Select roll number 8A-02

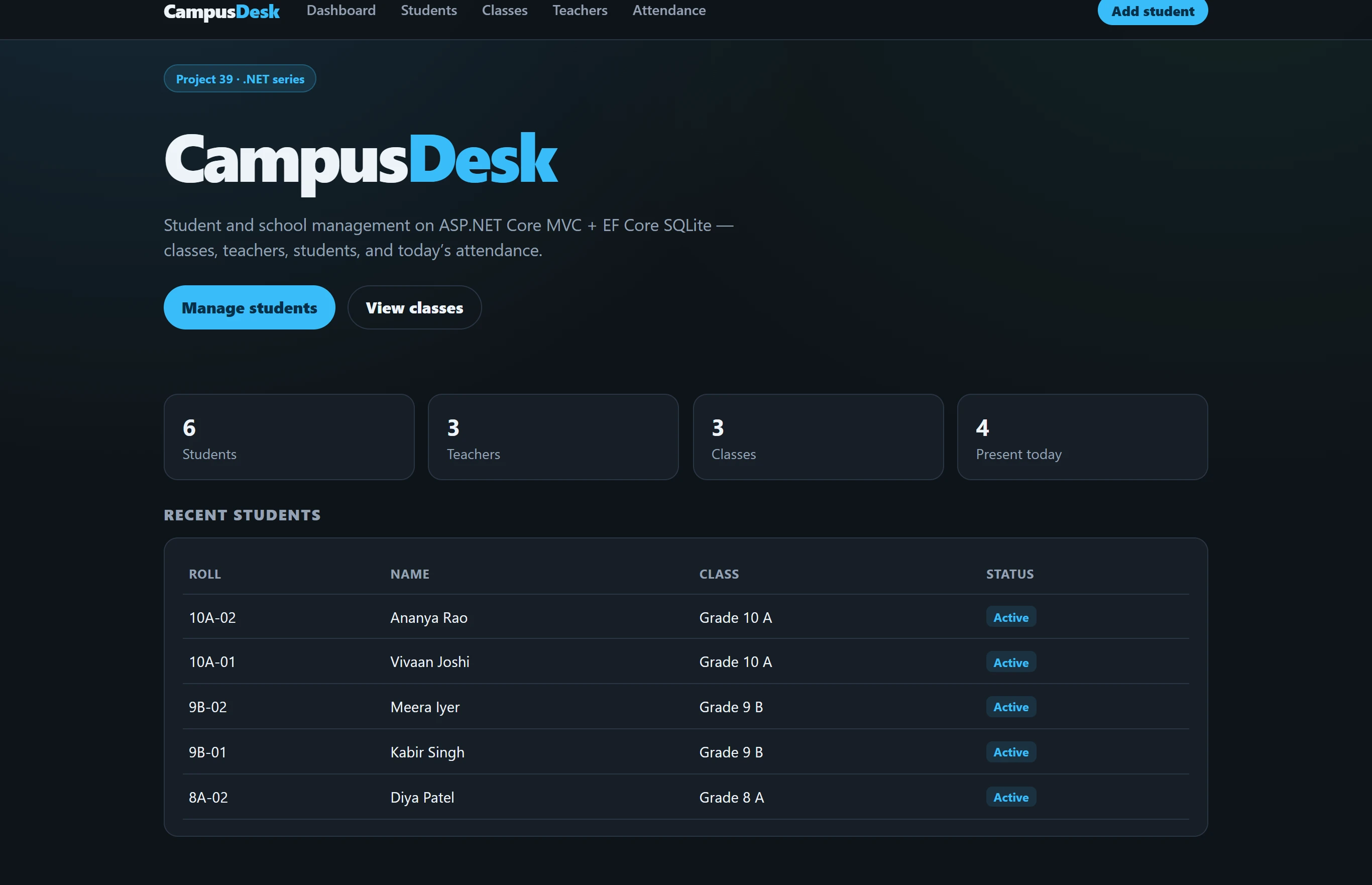pyautogui.click(x=208, y=797)
